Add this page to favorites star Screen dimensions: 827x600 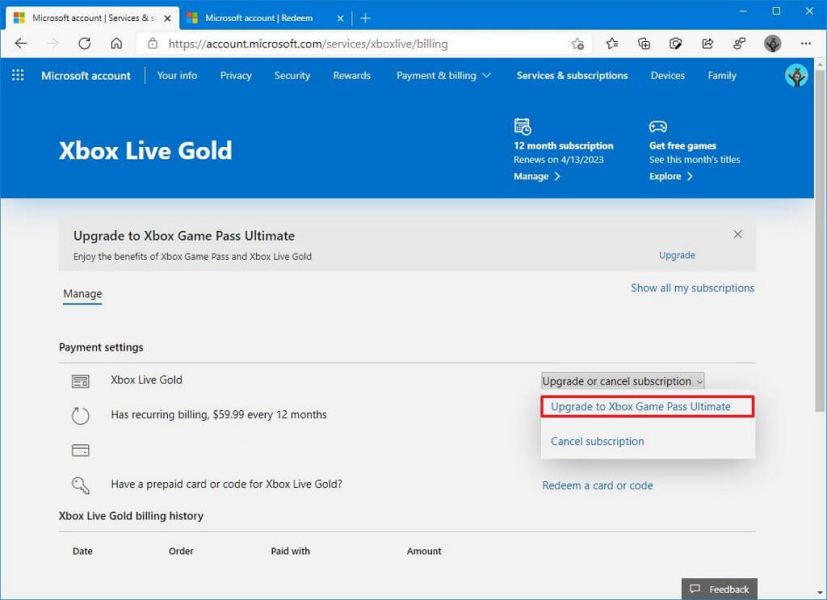pyautogui.click(x=578, y=44)
